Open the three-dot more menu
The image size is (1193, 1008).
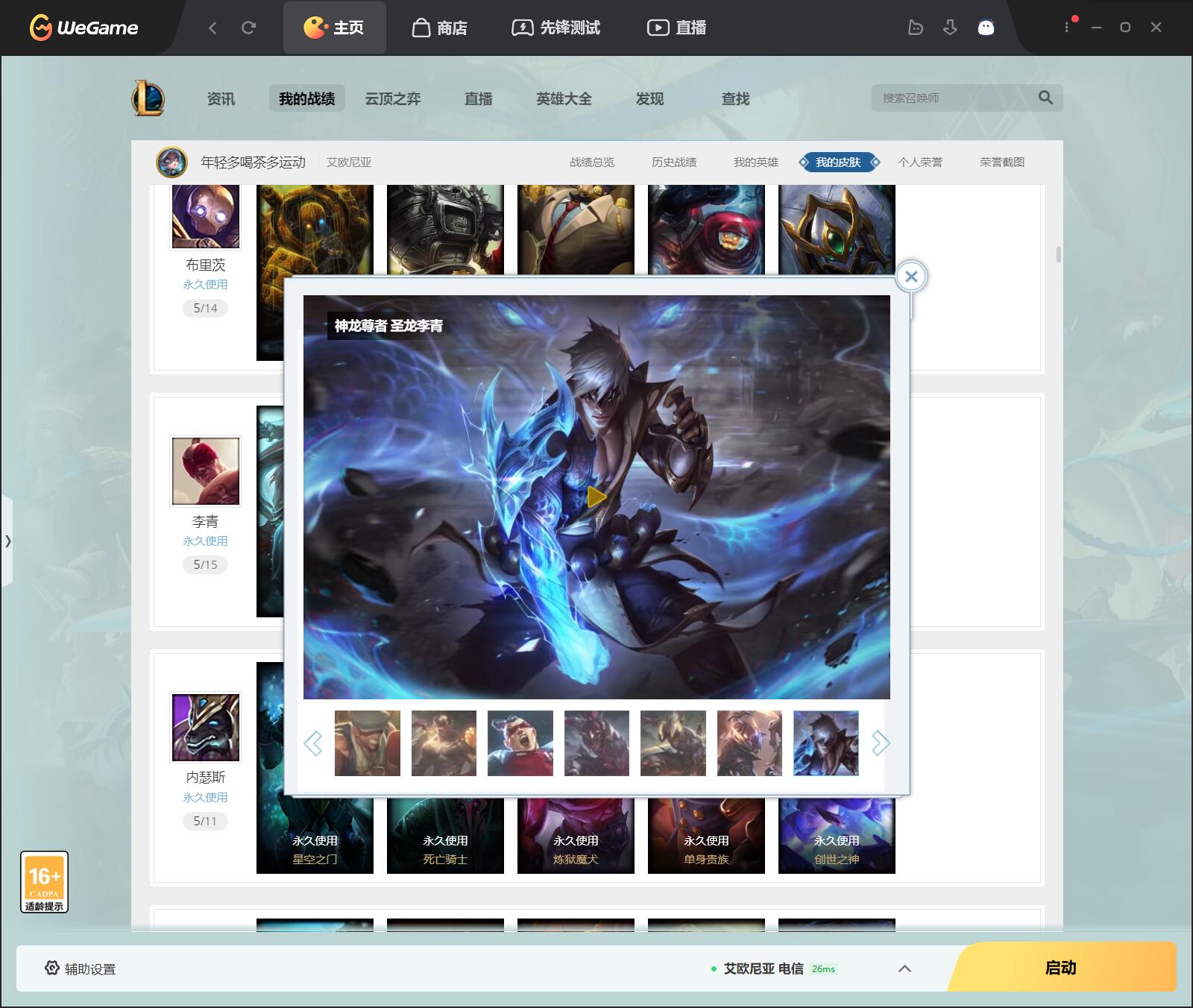[x=1067, y=27]
